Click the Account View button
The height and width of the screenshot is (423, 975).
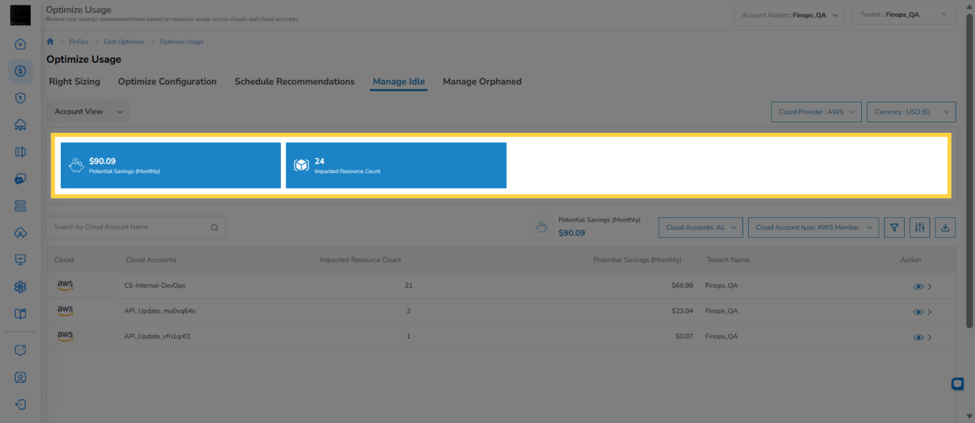[78, 111]
